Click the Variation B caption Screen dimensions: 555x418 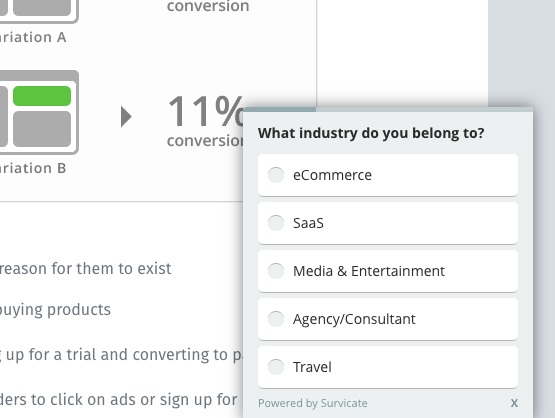pos(33,168)
